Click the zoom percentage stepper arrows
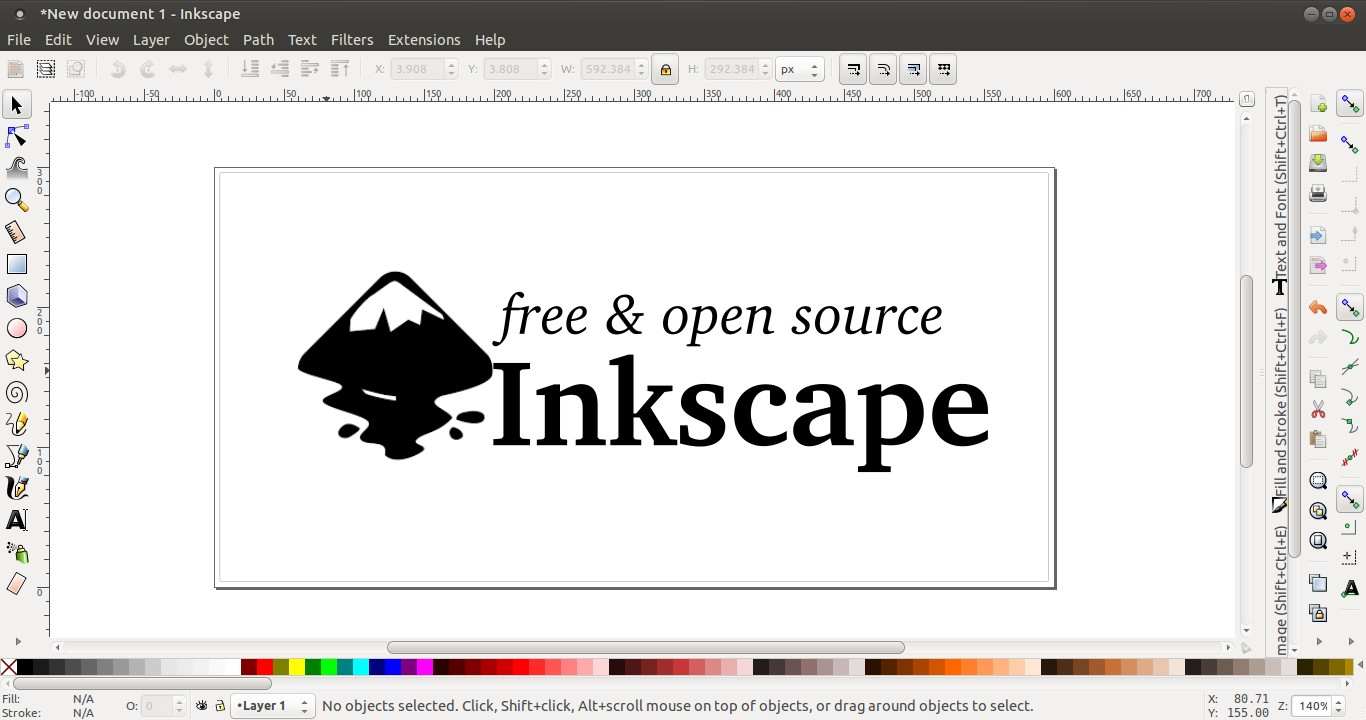The width and height of the screenshot is (1366, 720). [1340, 706]
